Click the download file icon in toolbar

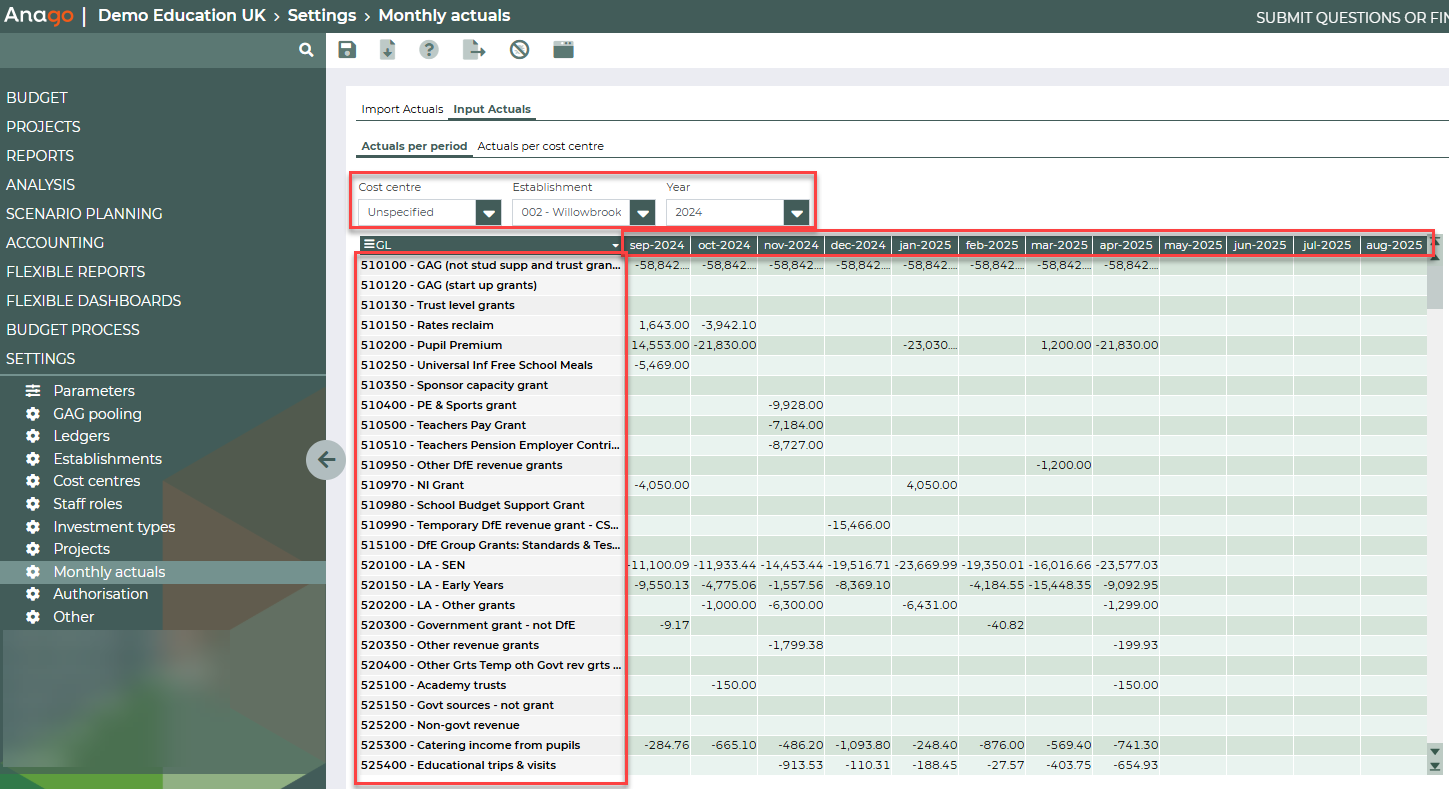tap(387, 50)
